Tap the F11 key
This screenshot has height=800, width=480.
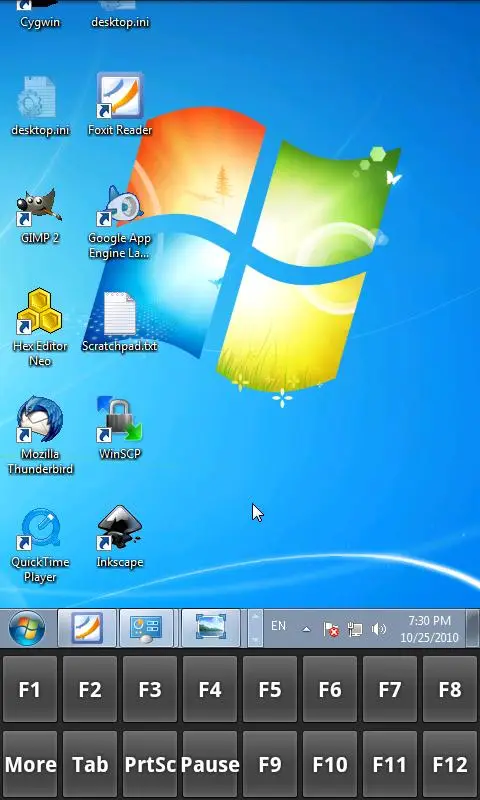point(390,764)
